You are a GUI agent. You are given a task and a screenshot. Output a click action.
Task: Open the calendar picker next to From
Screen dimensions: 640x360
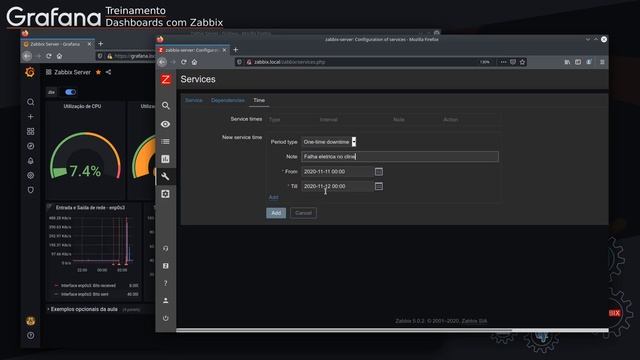[379, 171]
